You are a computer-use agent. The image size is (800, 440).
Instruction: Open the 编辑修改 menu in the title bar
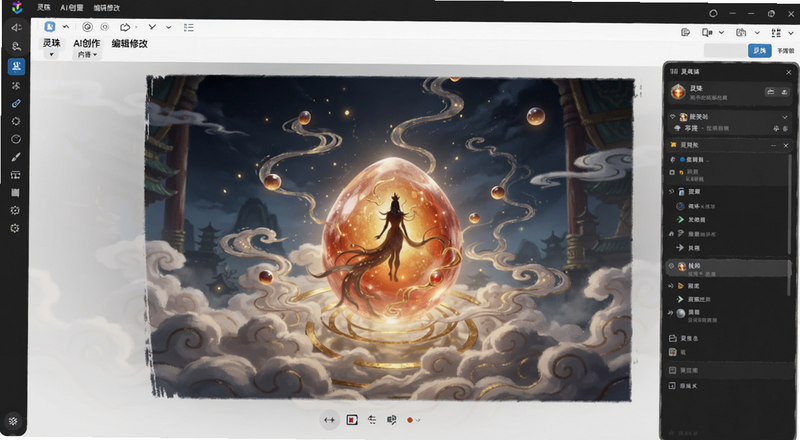[x=107, y=8]
